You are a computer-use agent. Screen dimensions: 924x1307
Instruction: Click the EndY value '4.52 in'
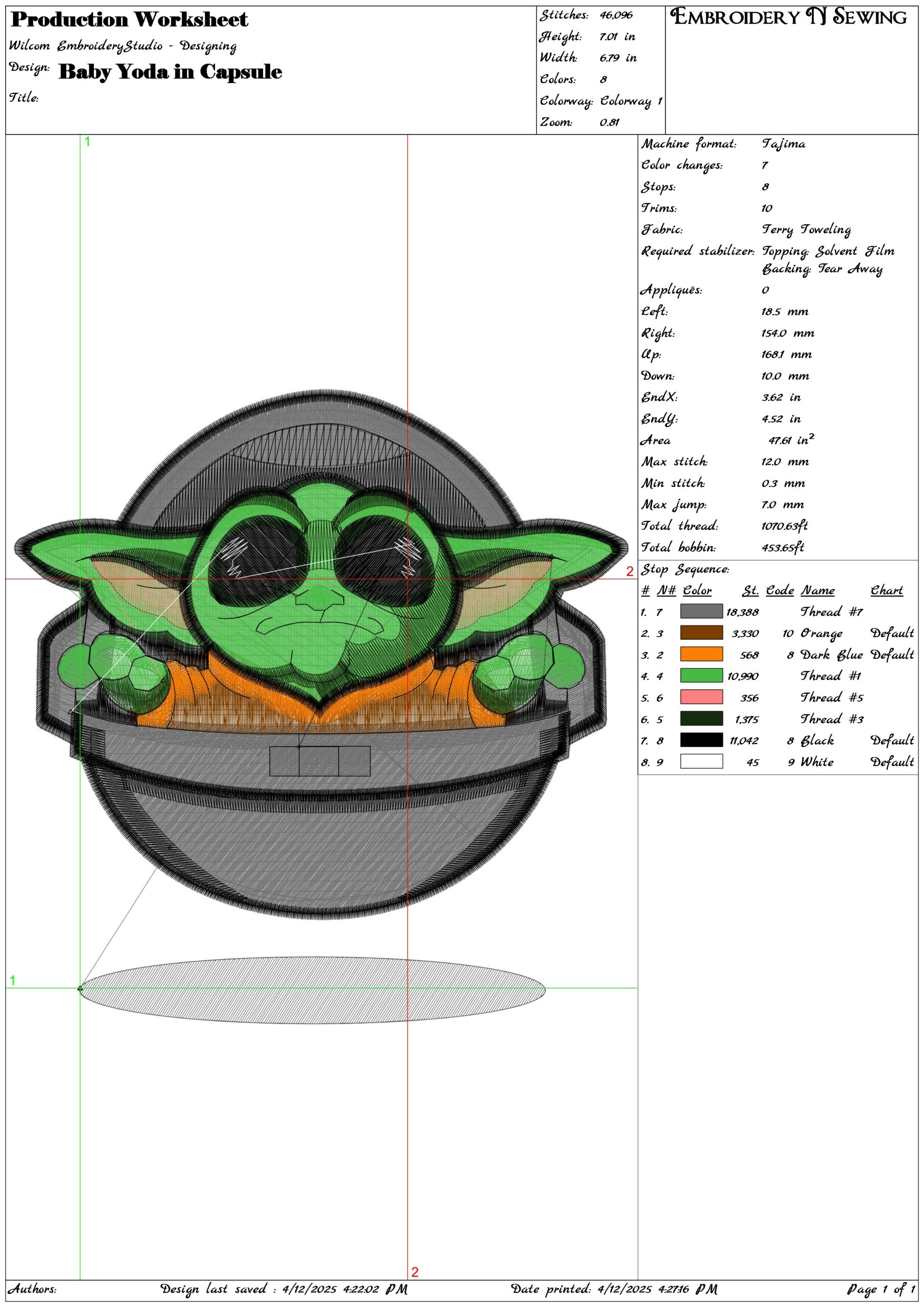point(782,419)
